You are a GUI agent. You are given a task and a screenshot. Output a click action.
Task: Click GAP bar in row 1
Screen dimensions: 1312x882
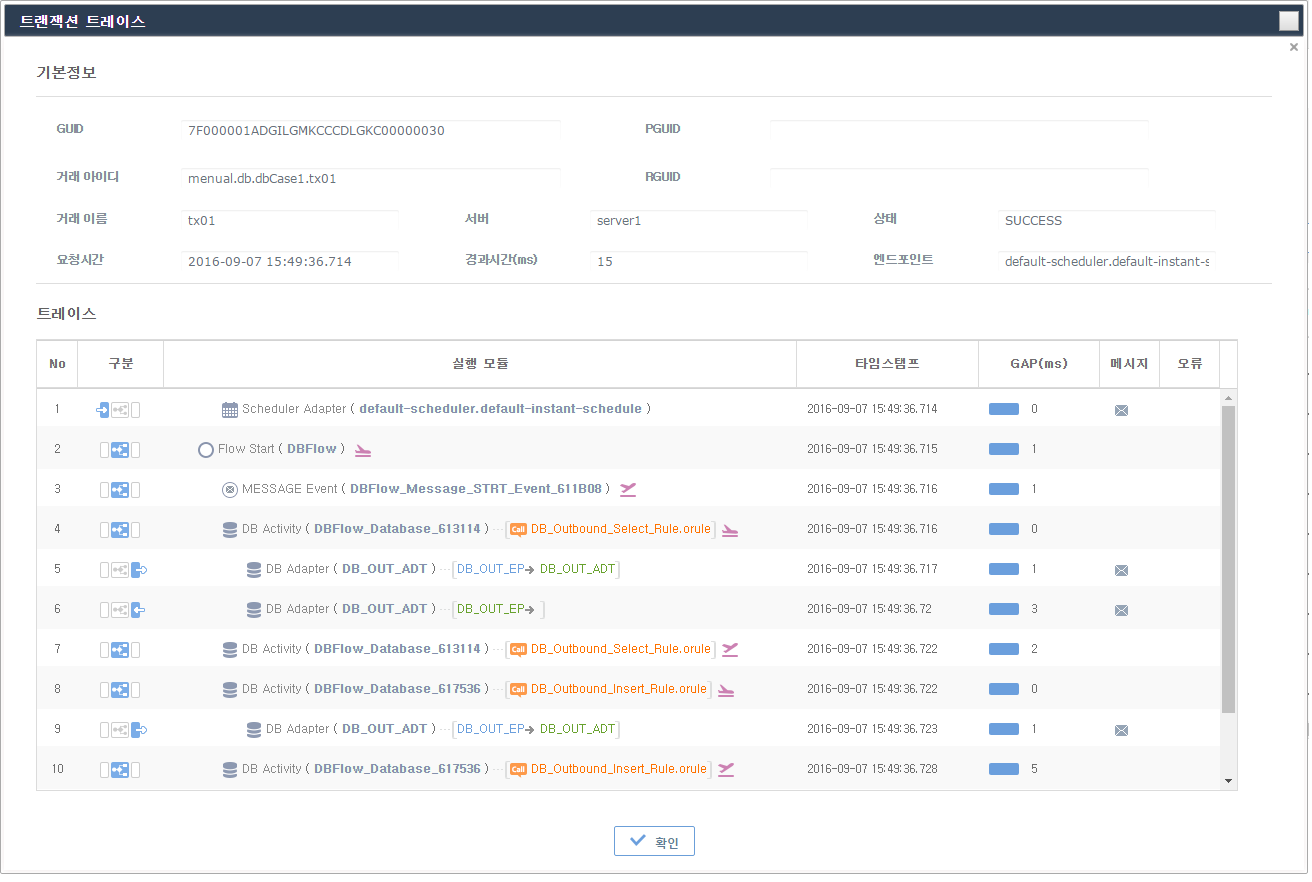click(x=1004, y=409)
